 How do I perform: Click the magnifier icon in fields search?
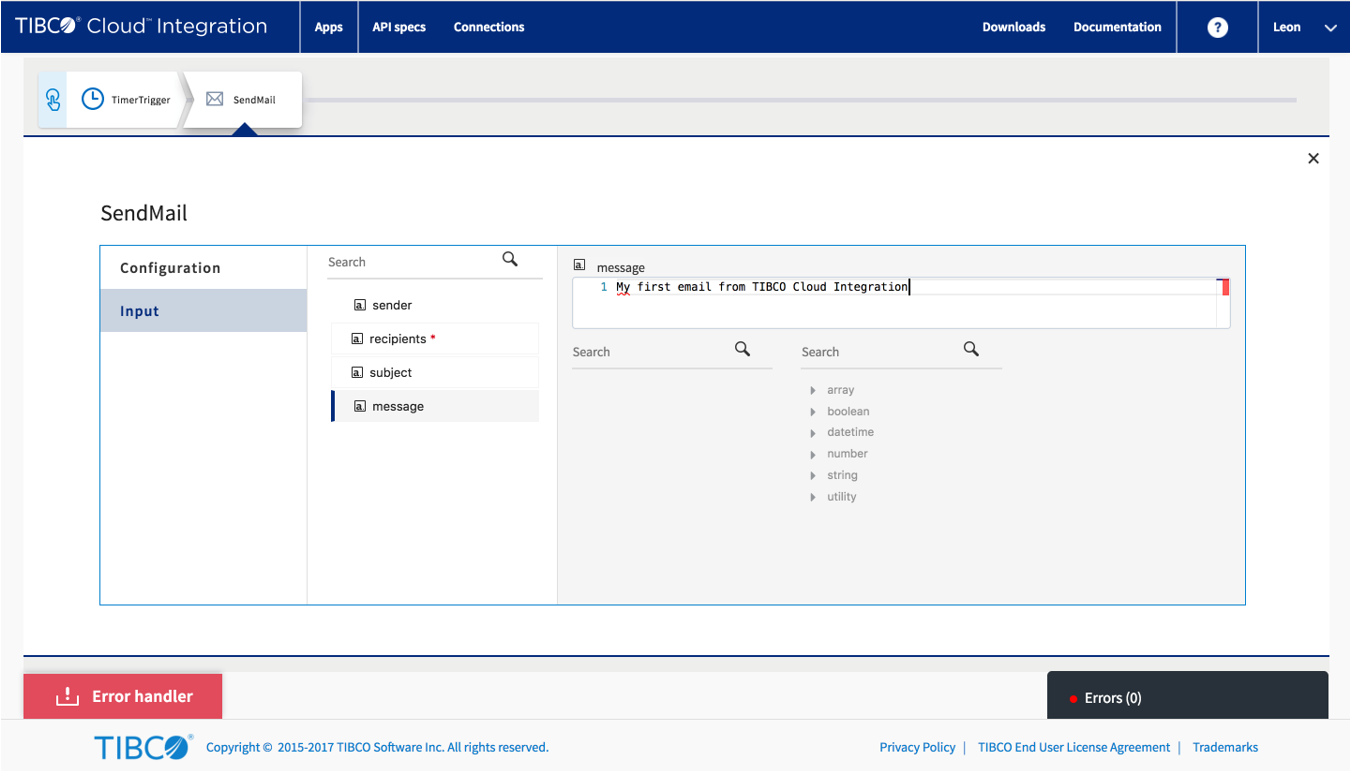point(510,260)
